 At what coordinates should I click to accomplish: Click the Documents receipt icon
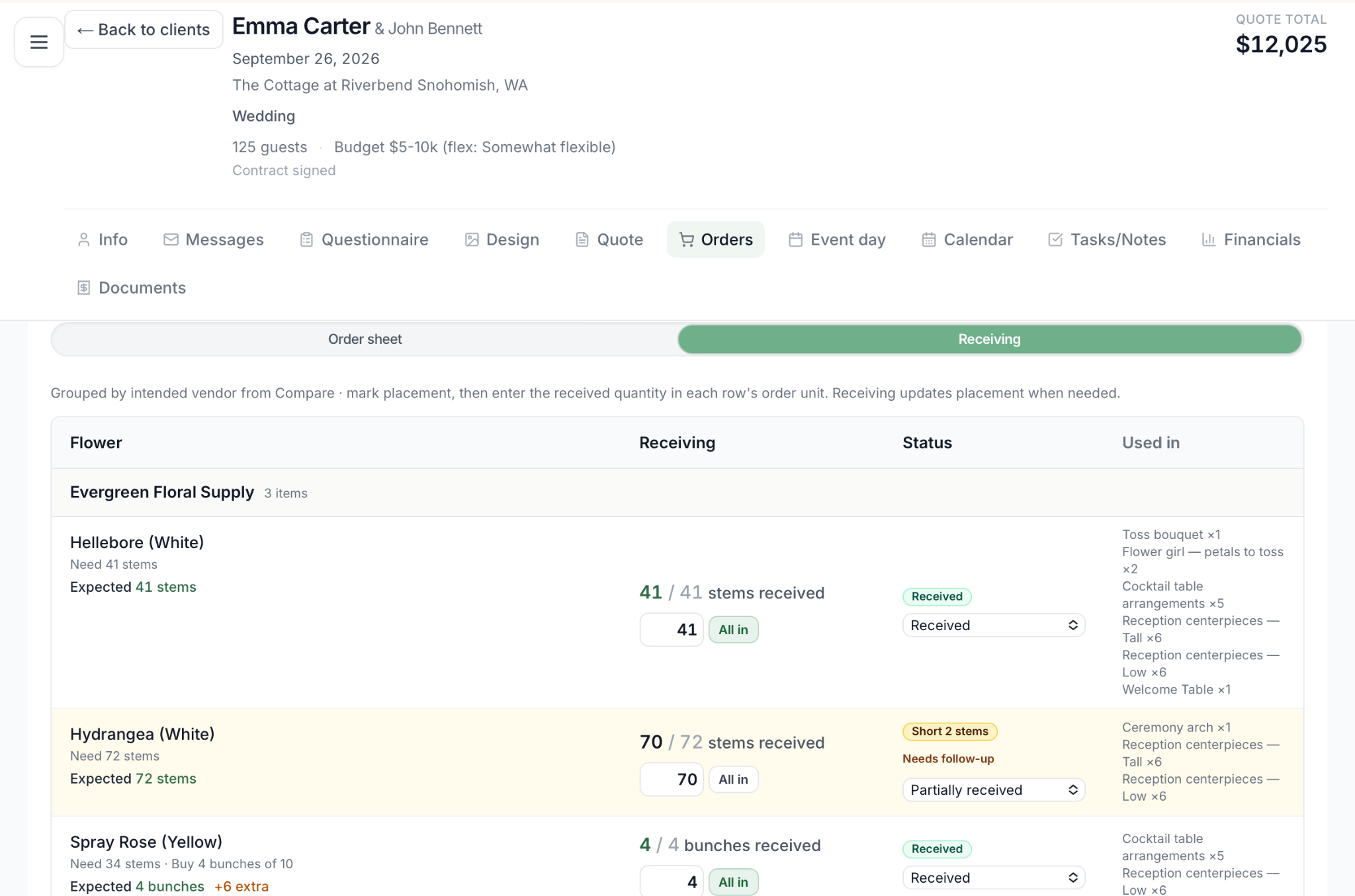[83, 288]
